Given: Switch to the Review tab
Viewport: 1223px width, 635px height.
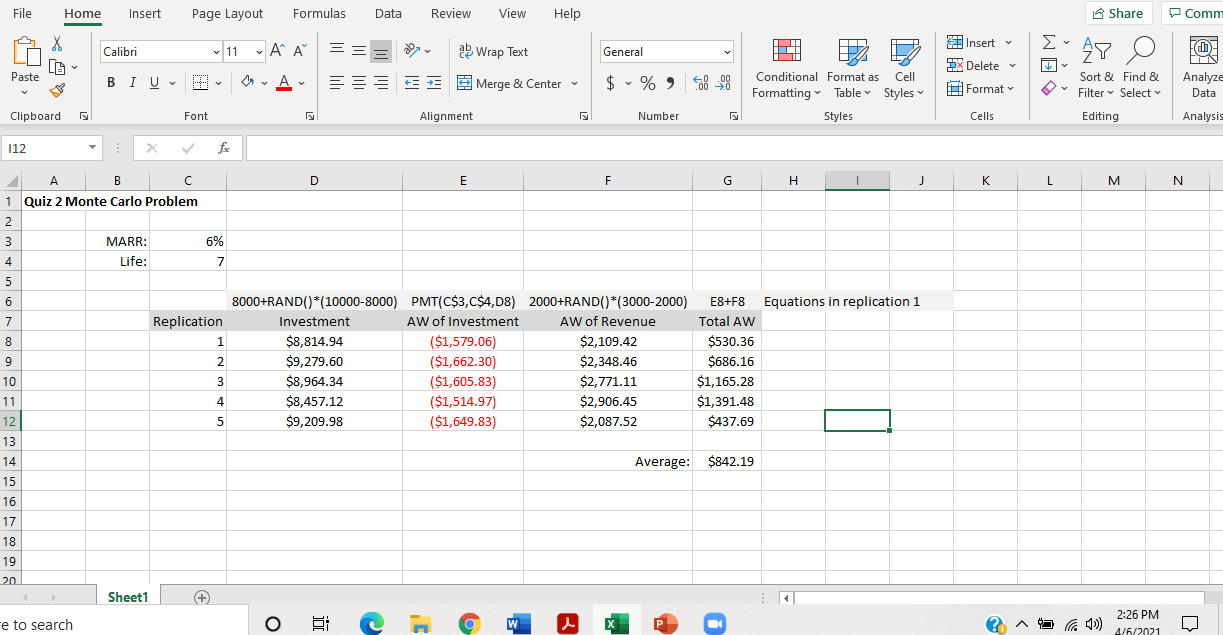Looking at the screenshot, I should (450, 13).
